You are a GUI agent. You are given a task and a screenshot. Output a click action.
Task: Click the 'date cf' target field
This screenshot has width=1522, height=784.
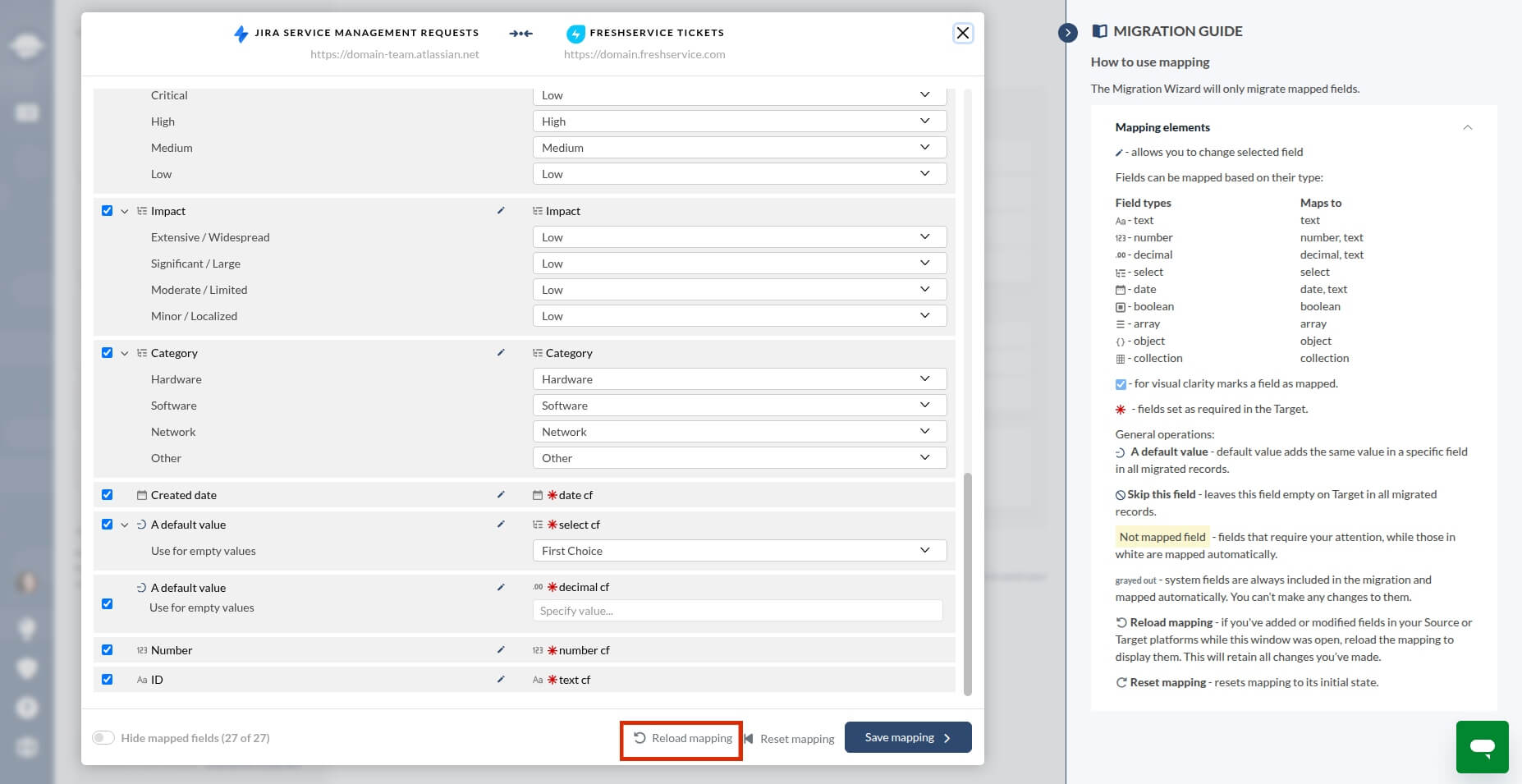(x=575, y=495)
